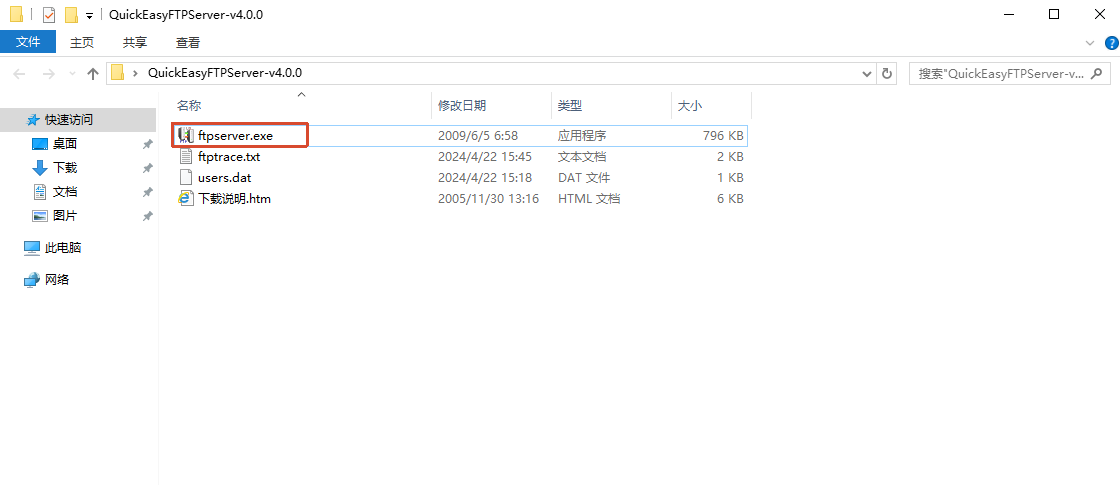This screenshot has width=1120, height=485.
Task: Unpin 下载 via its pin icon
Action: pyautogui.click(x=147, y=168)
